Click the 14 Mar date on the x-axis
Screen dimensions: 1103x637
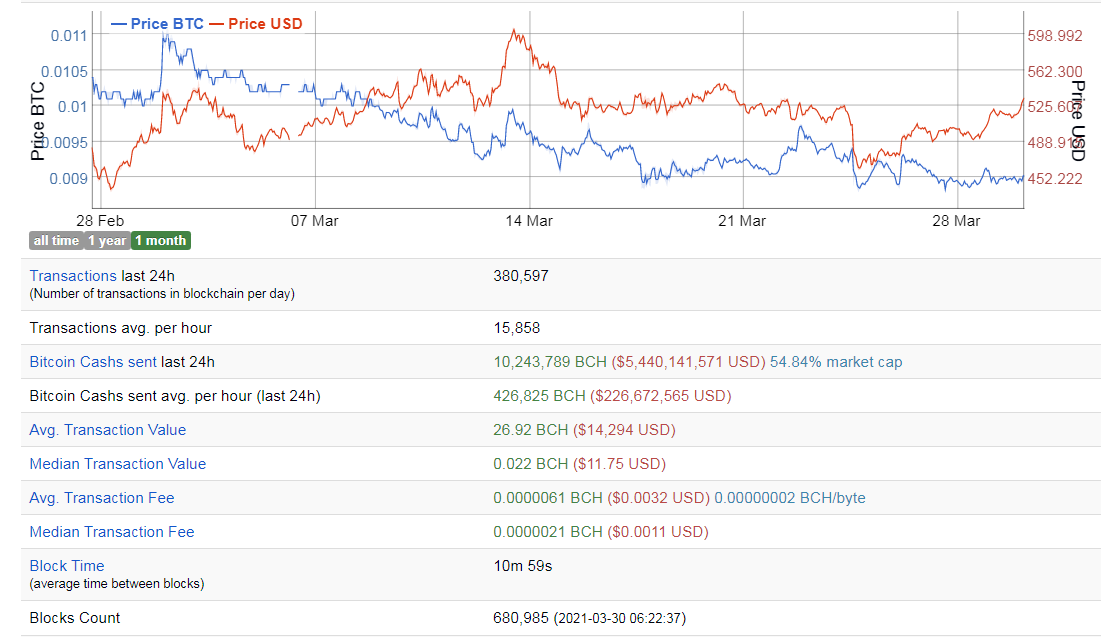pos(529,221)
